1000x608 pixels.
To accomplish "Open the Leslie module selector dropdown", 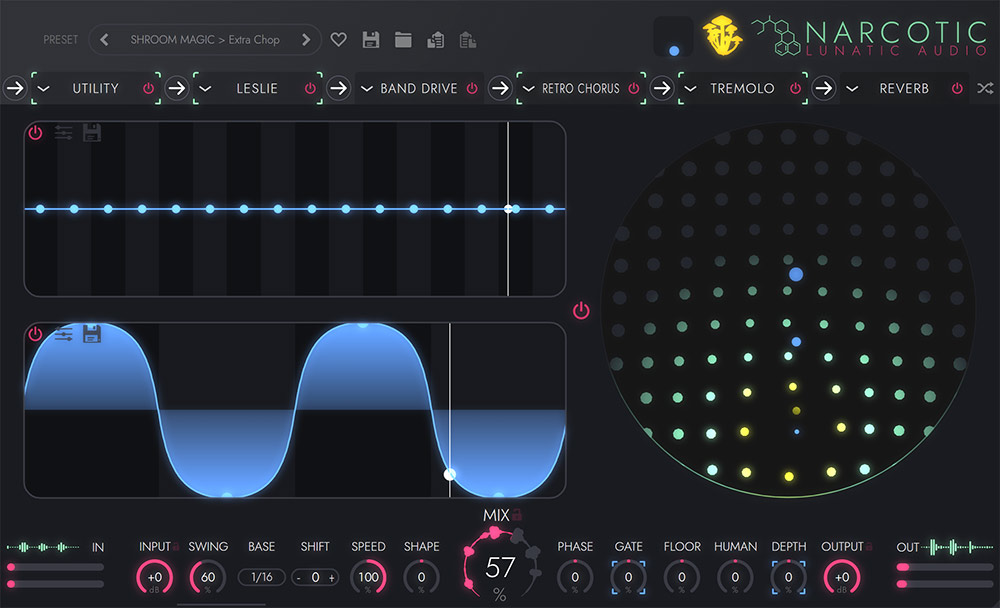I will pos(205,88).
